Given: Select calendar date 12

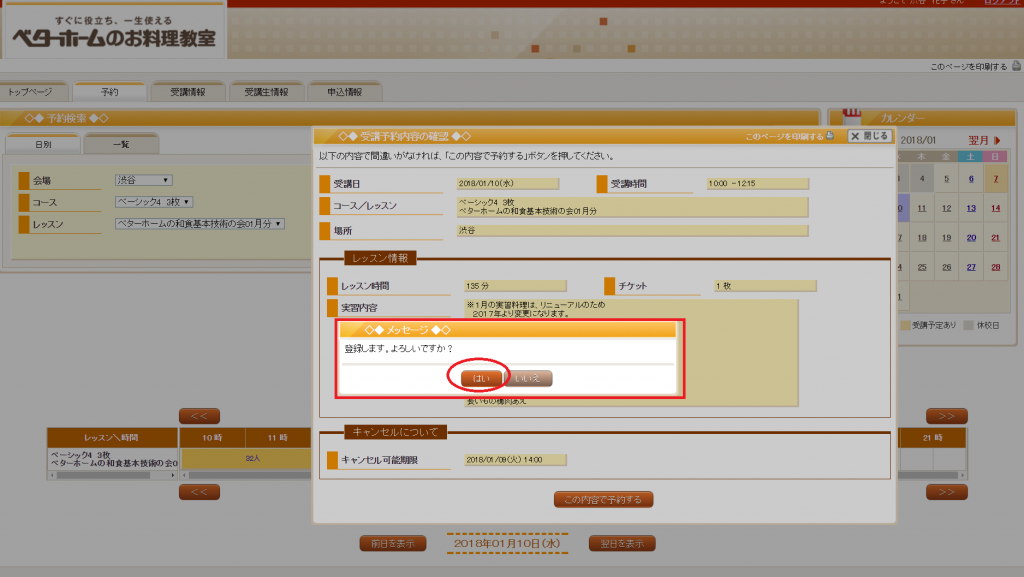Looking at the screenshot, I should (946, 208).
